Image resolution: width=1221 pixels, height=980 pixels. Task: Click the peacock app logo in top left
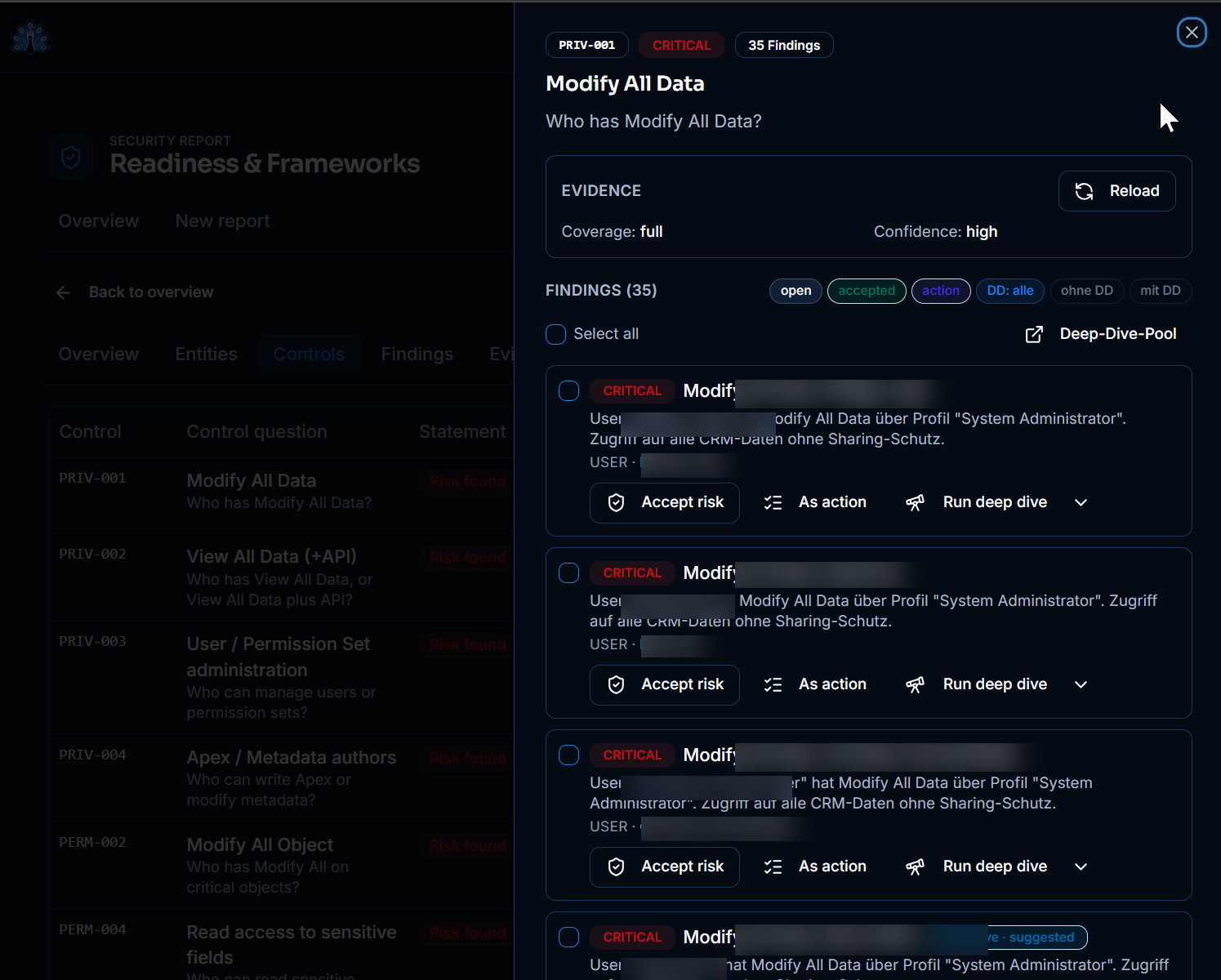click(x=31, y=37)
